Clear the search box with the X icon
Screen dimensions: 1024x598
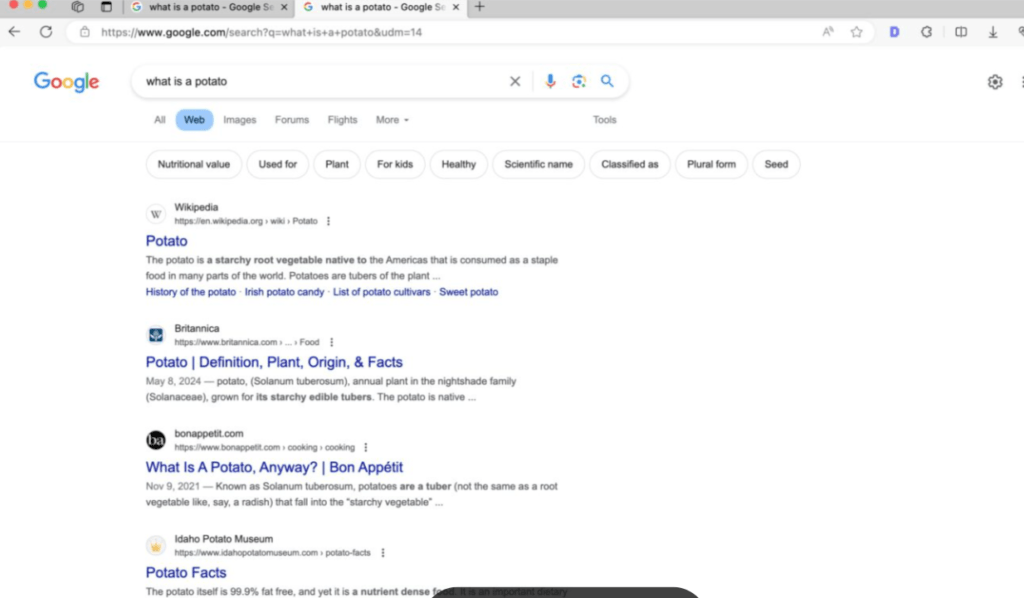(x=515, y=82)
